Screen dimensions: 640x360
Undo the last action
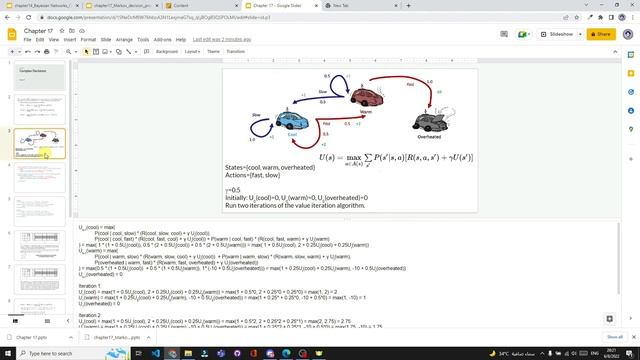pos(28,52)
